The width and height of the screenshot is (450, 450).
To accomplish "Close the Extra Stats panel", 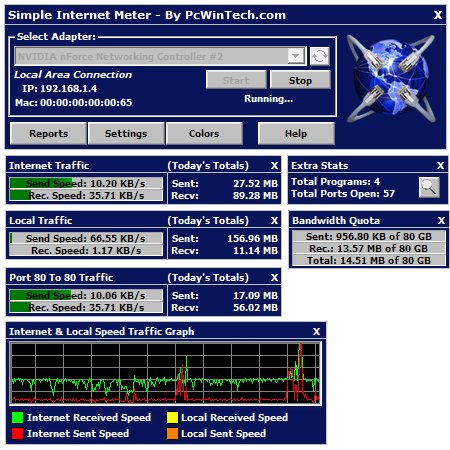I will 441,166.
